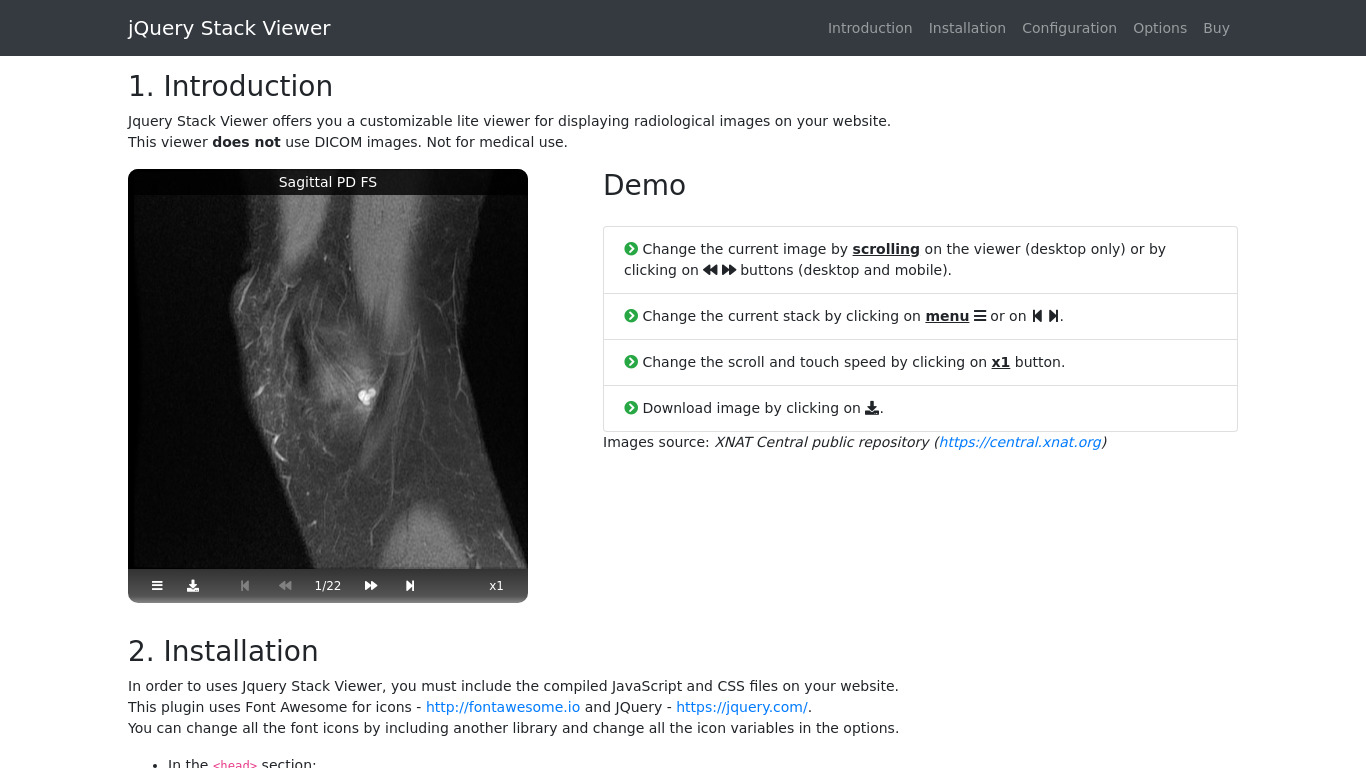Skip to next stack in viewer
This screenshot has height=768, width=1366.
410,586
